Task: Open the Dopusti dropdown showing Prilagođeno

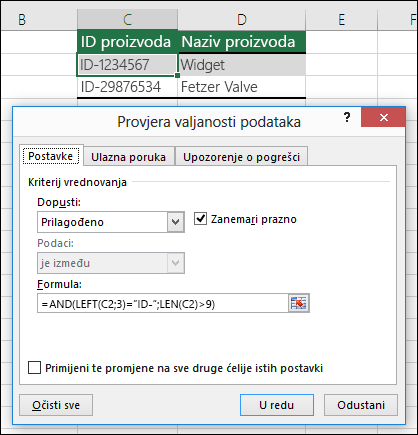Action: [x=111, y=222]
